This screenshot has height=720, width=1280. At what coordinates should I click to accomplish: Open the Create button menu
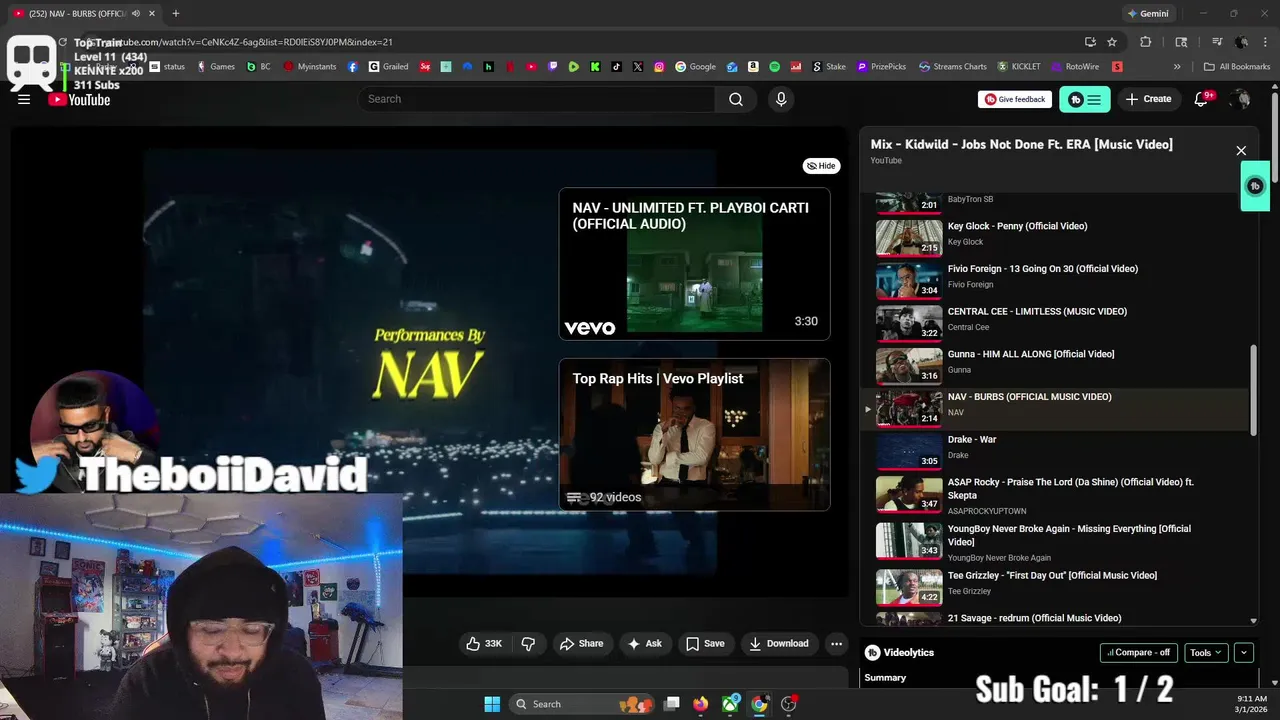(x=1148, y=99)
